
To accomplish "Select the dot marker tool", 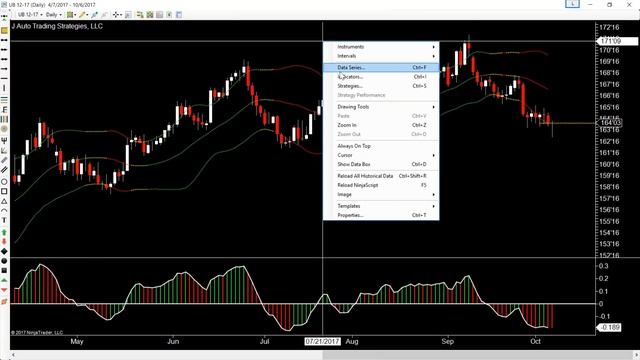I will point(4,260).
